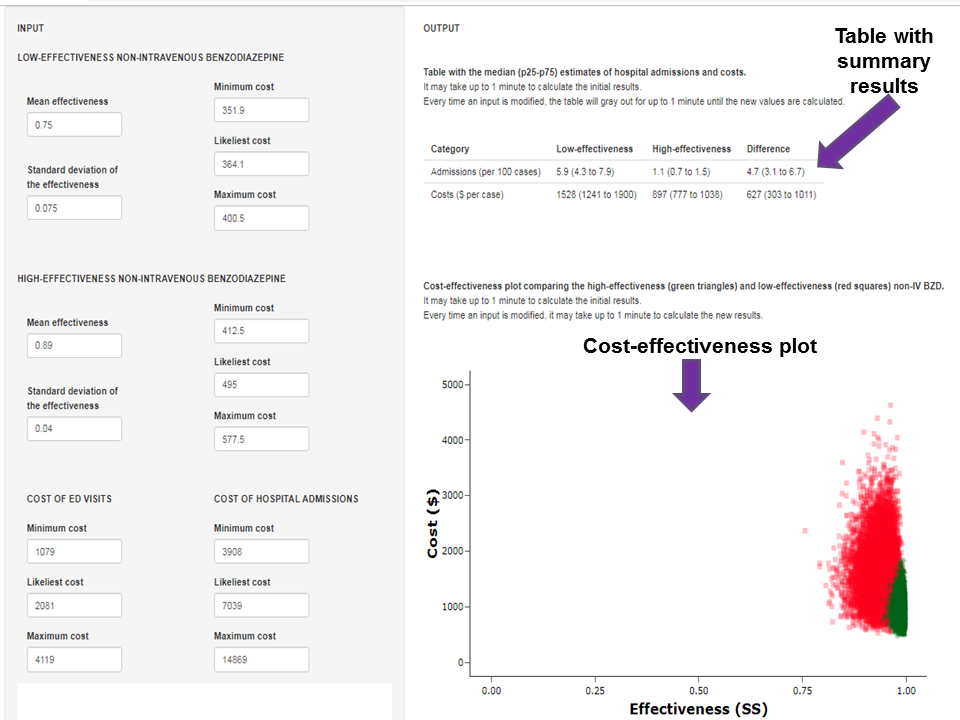Click the Minimum cost field showing 351.9

coord(261,110)
